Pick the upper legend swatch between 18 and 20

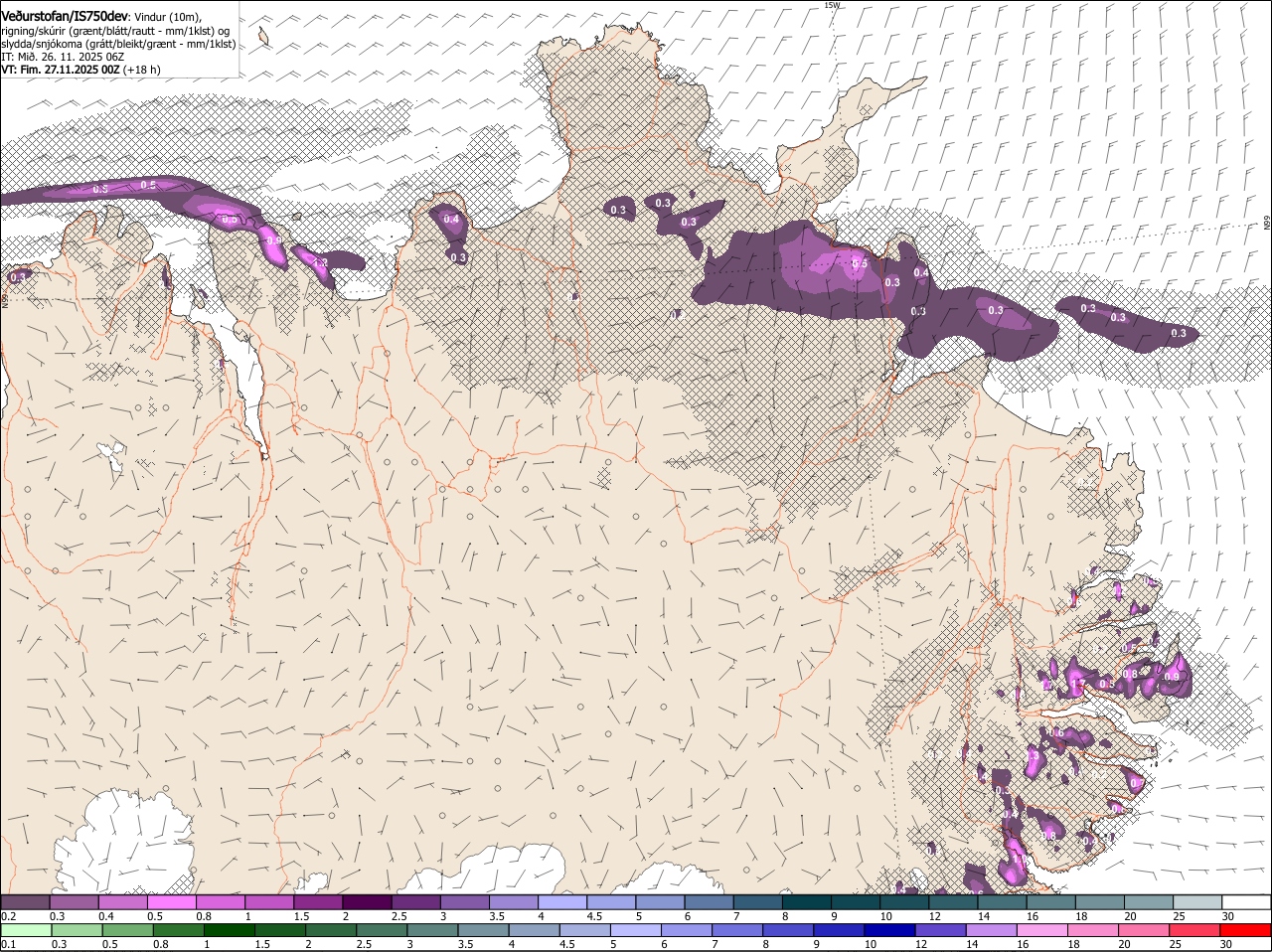[1100, 901]
